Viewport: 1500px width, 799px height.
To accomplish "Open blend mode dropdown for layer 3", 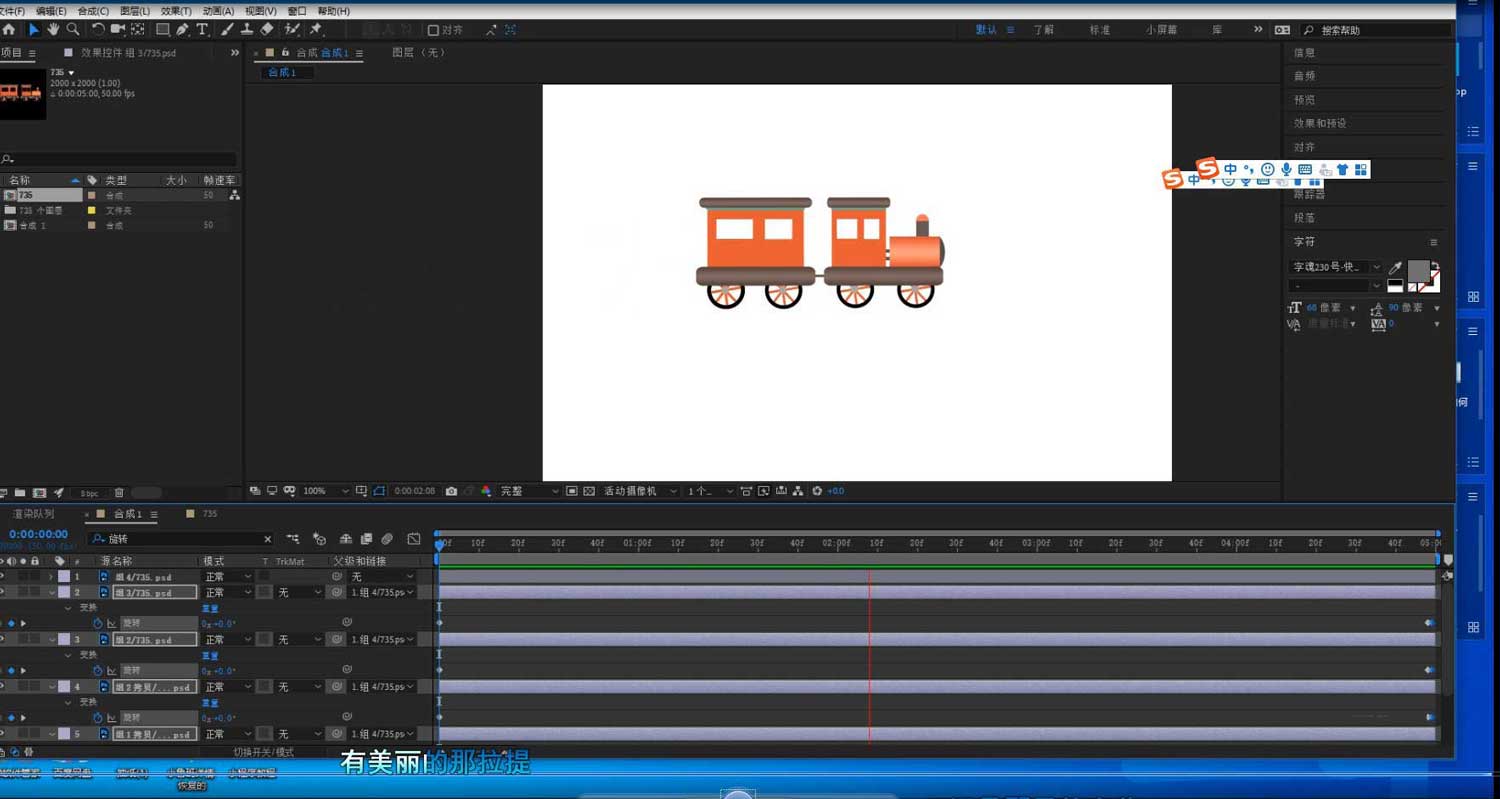I will 228,639.
